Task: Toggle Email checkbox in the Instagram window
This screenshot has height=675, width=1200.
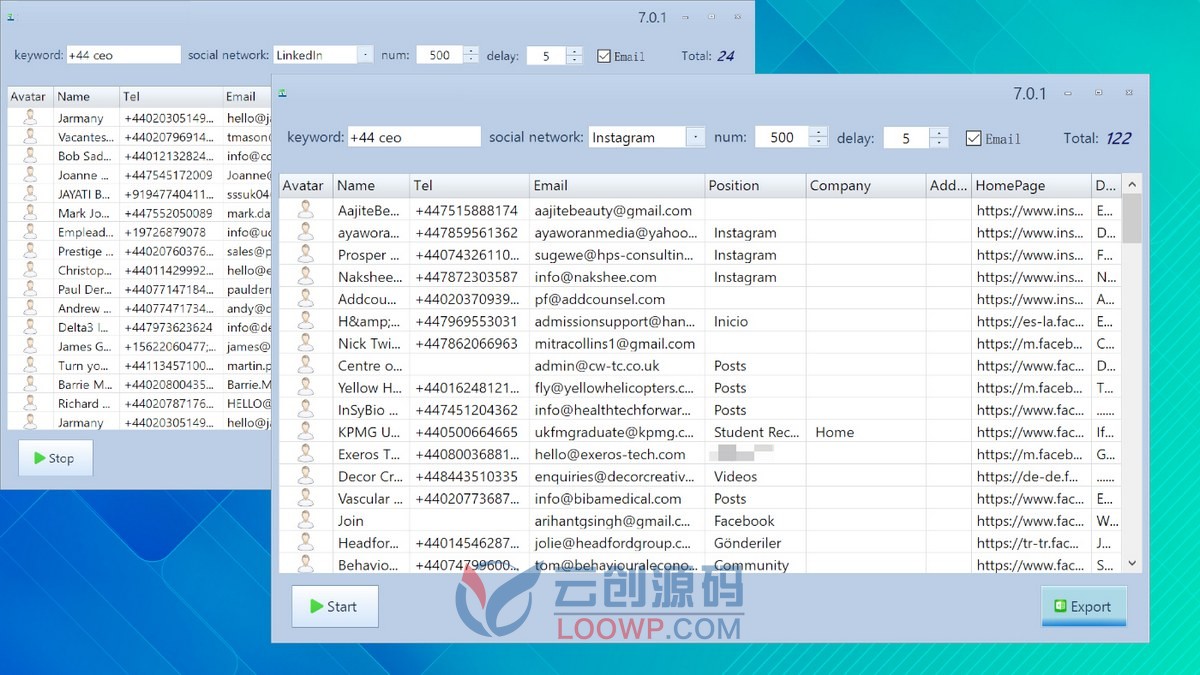Action: point(973,138)
